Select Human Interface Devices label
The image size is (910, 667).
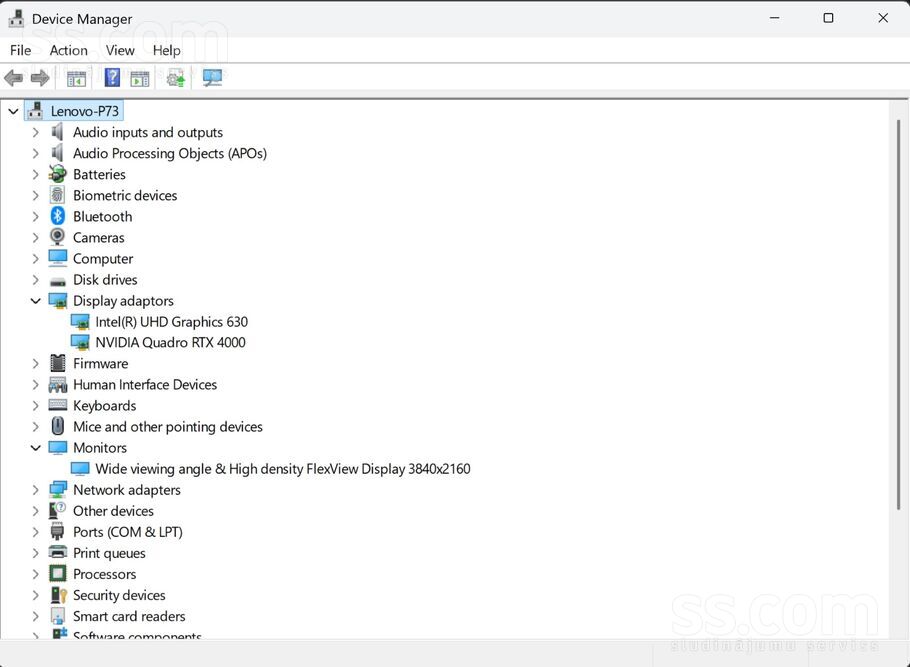pyautogui.click(x=145, y=384)
